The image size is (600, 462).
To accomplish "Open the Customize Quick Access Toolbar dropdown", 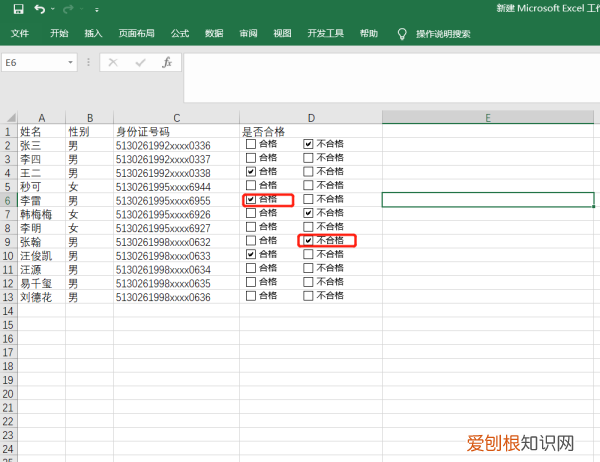I will tap(97, 10).
